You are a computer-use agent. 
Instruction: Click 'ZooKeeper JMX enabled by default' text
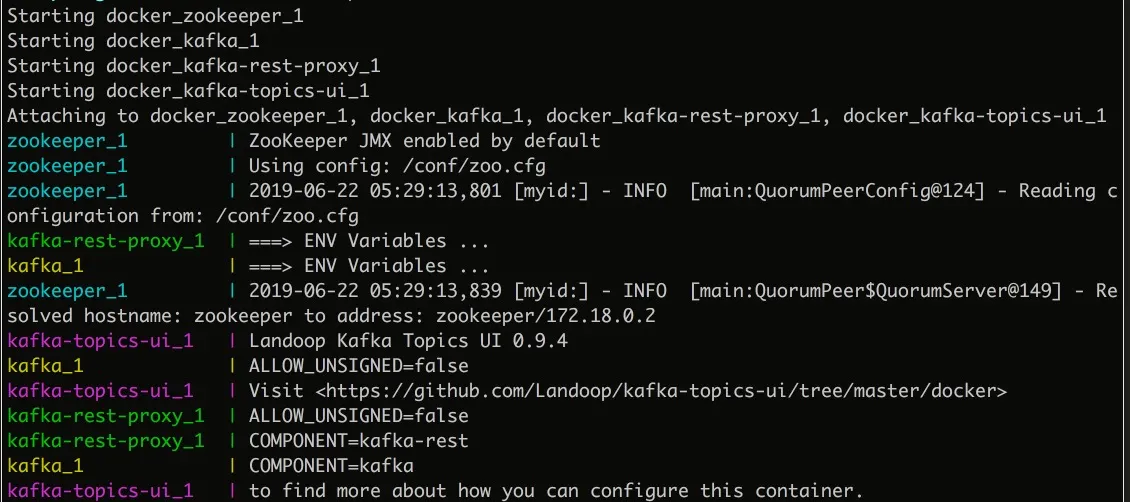click(x=424, y=141)
